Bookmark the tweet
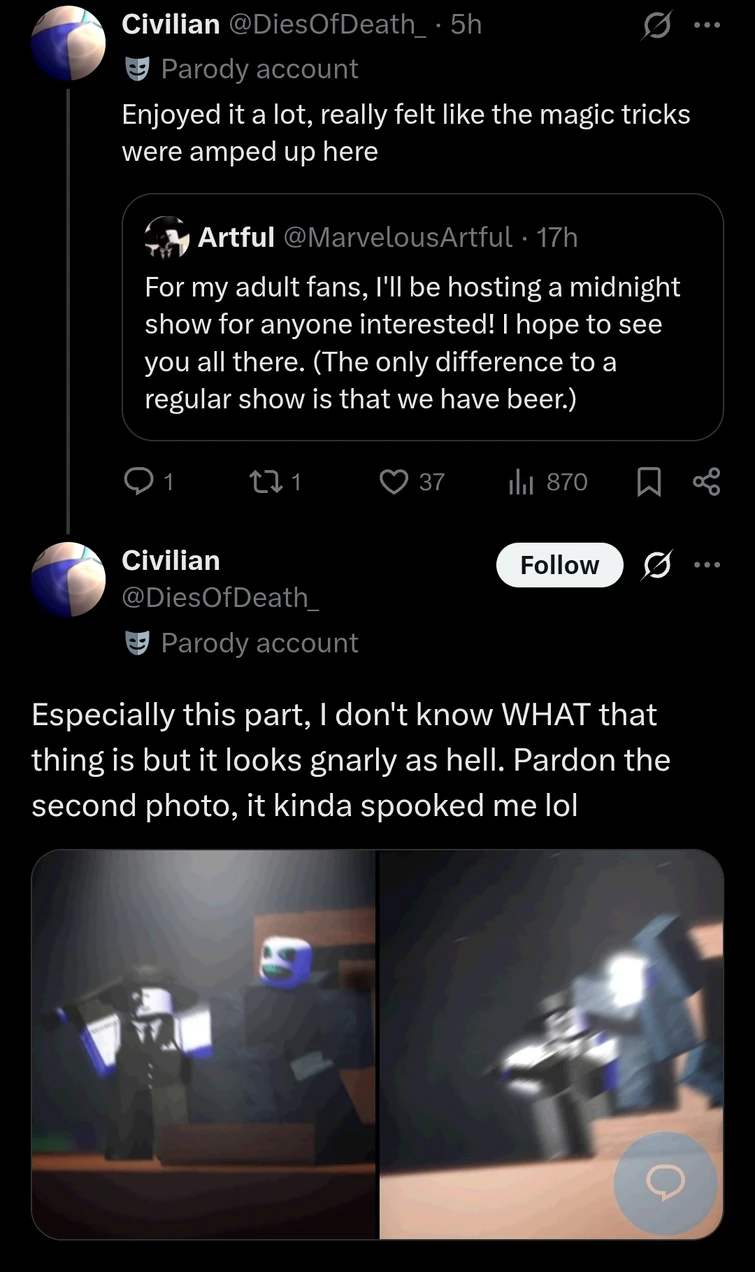Screen dimensions: 755x1272 [x=648, y=483]
